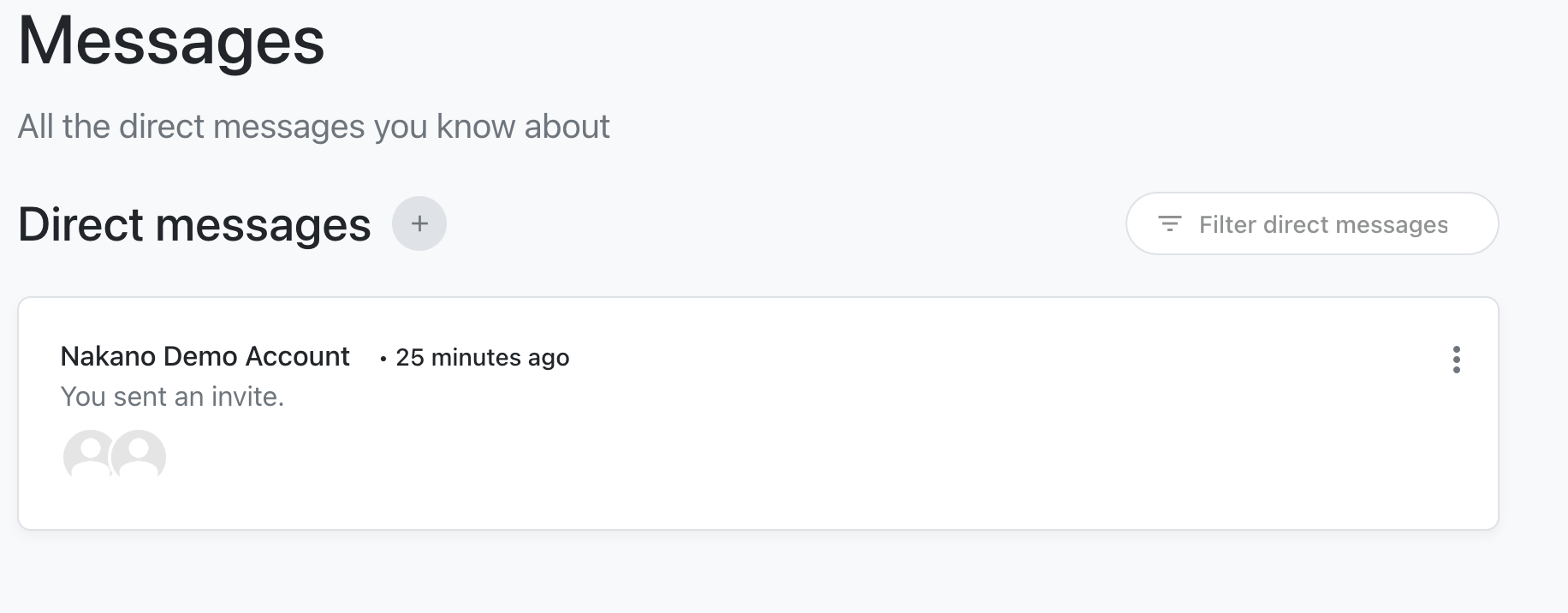Click the second overlapping participant avatar

click(x=140, y=455)
